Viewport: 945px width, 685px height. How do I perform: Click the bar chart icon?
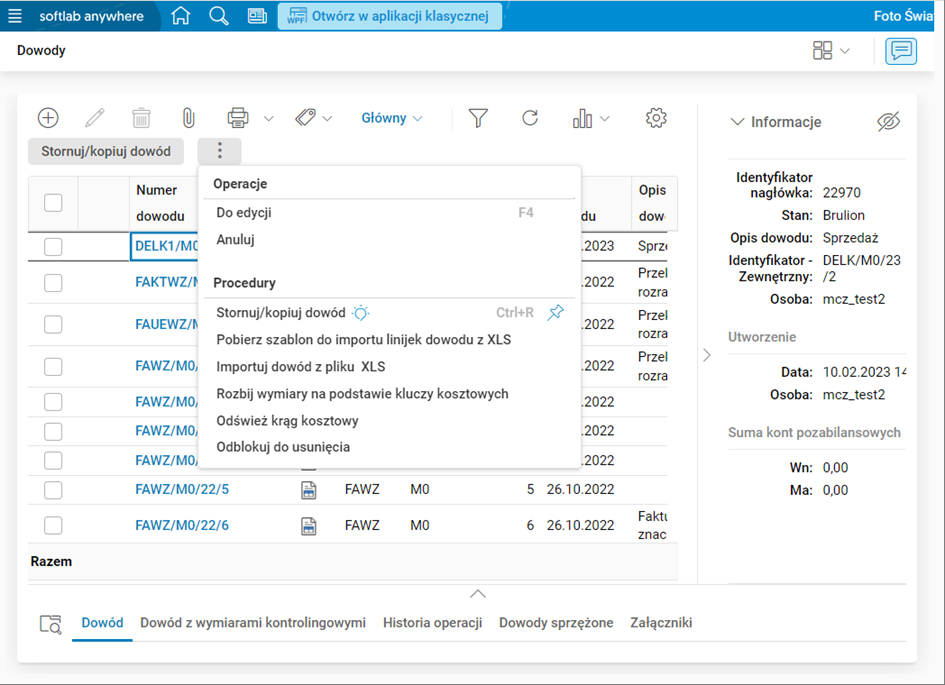[x=582, y=118]
